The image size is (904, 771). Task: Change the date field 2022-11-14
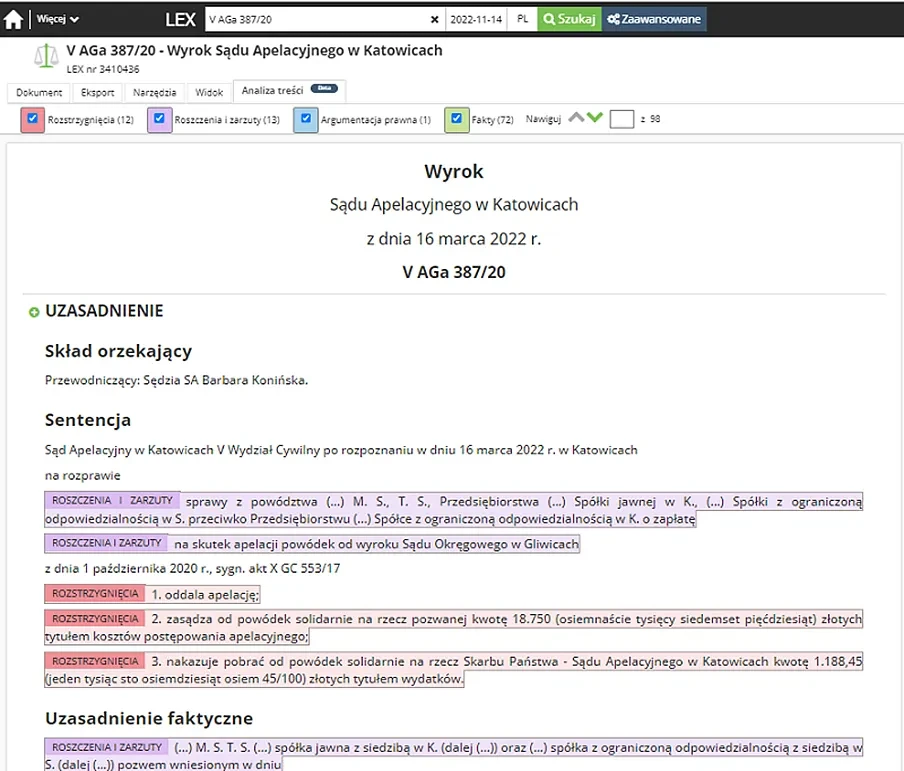click(476, 20)
